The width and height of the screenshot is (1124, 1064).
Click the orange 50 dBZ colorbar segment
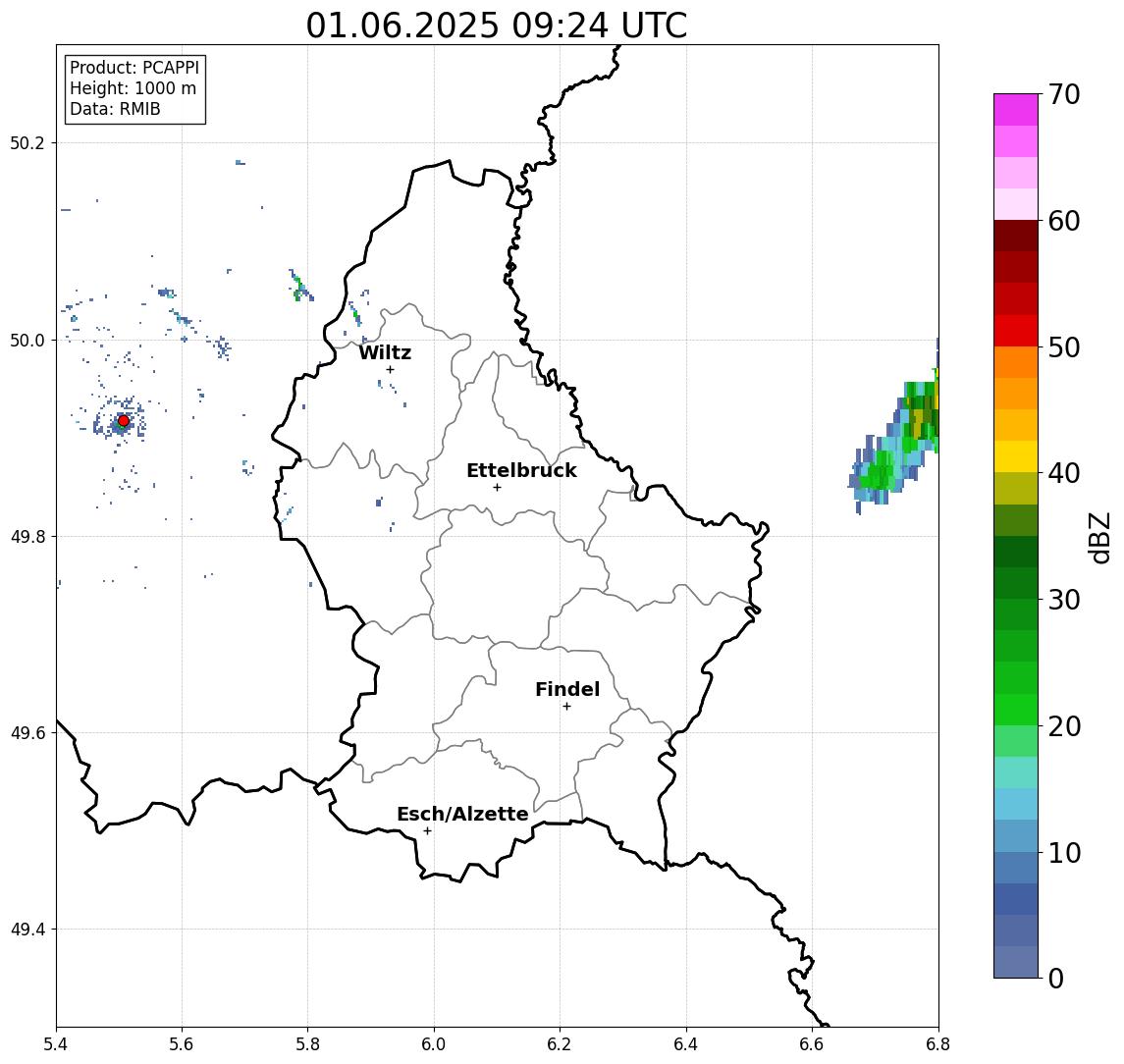(x=1016, y=362)
